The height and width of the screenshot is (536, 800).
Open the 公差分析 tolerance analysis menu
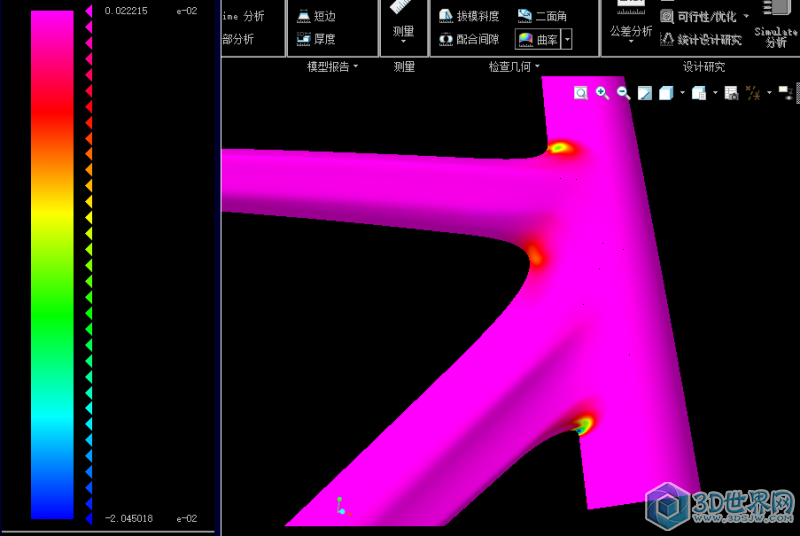pyautogui.click(x=631, y=23)
